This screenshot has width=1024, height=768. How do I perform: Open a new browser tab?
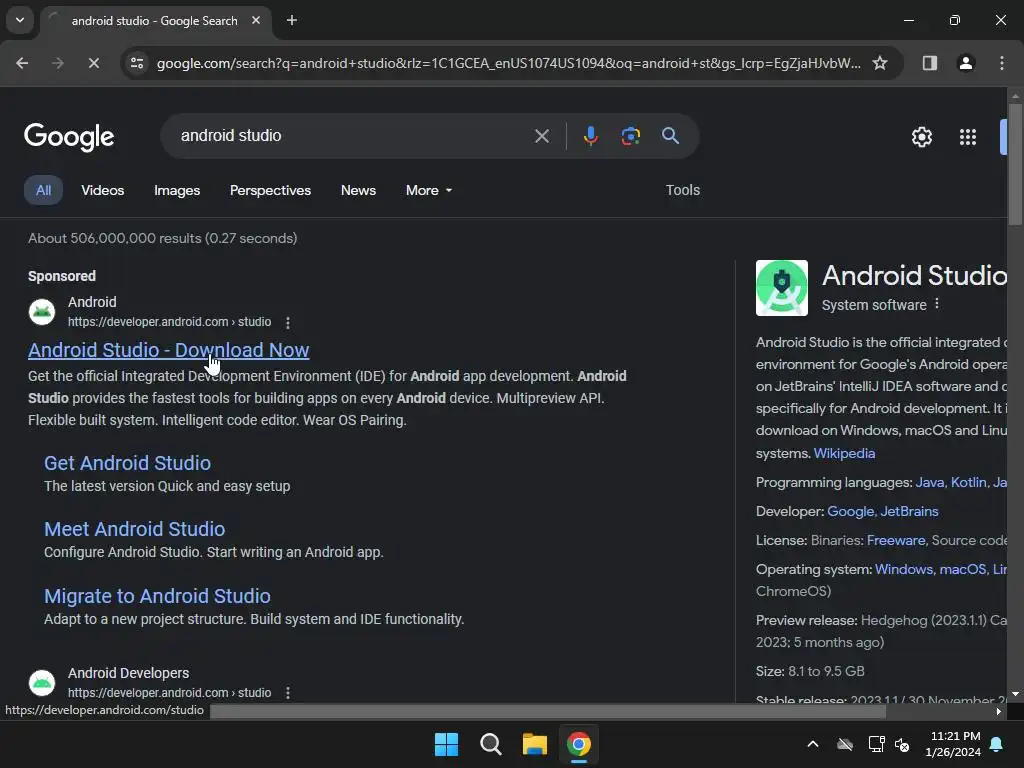(x=292, y=20)
